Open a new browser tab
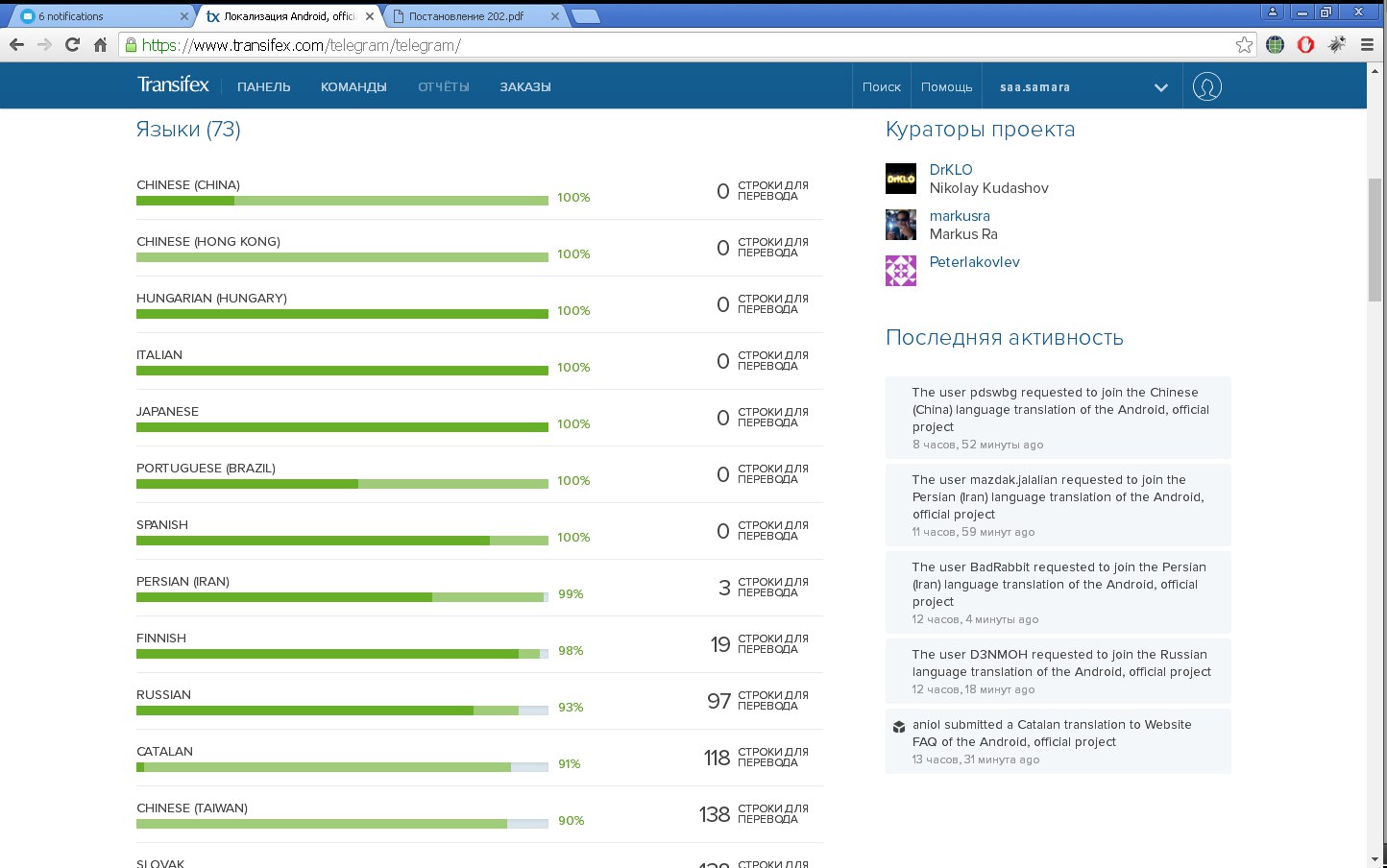Screen dimensions: 1387x868 (x=585, y=16)
